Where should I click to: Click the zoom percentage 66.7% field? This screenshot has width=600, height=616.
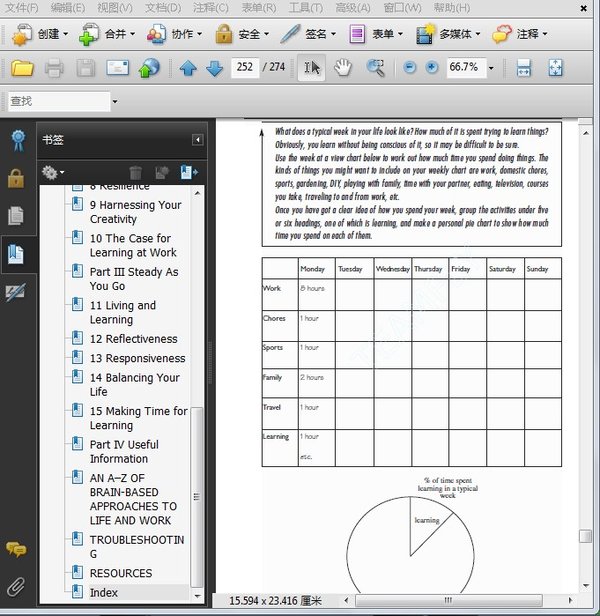[466, 68]
